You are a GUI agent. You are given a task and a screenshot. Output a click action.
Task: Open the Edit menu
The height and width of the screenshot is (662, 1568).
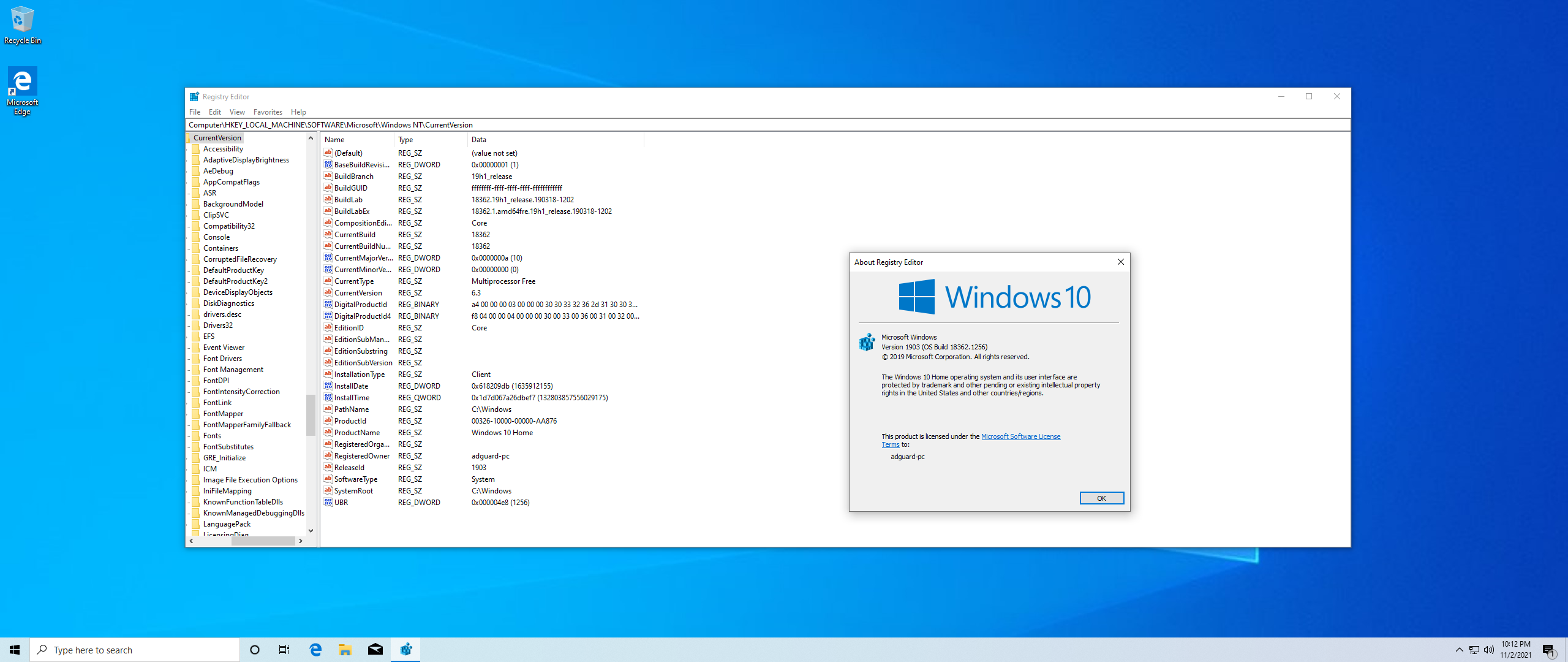point(214,112)
